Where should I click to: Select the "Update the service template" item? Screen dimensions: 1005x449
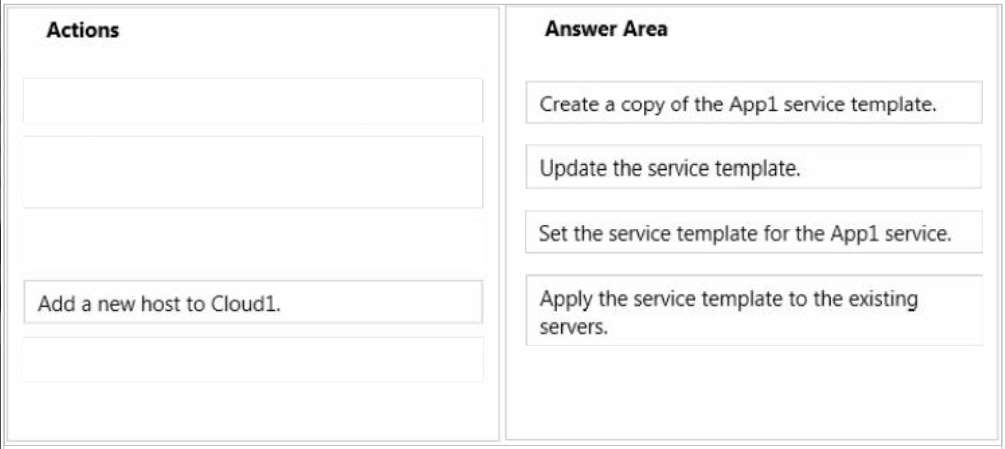click(754, 167)
